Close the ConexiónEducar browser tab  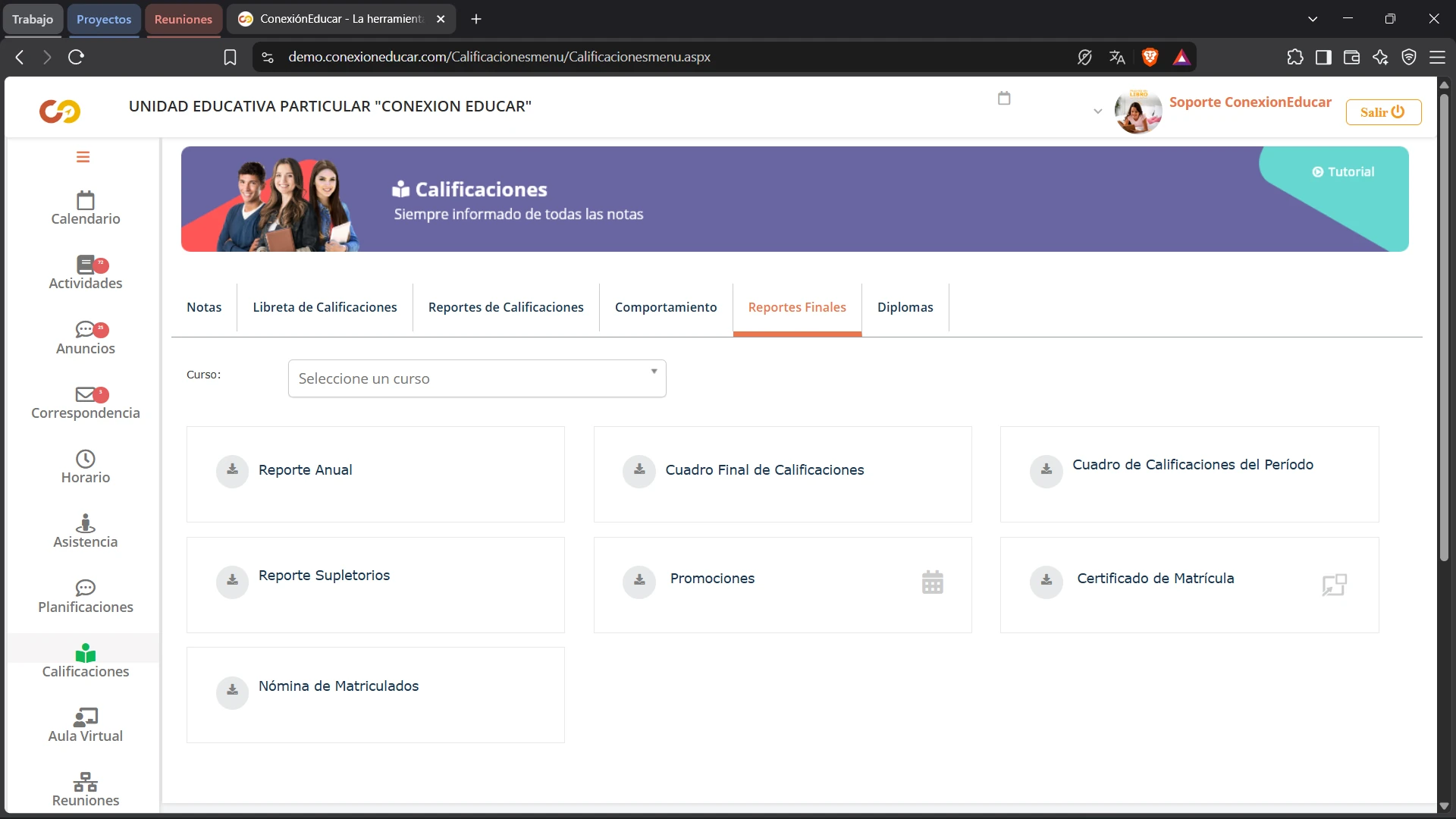(x=441, y=19)
